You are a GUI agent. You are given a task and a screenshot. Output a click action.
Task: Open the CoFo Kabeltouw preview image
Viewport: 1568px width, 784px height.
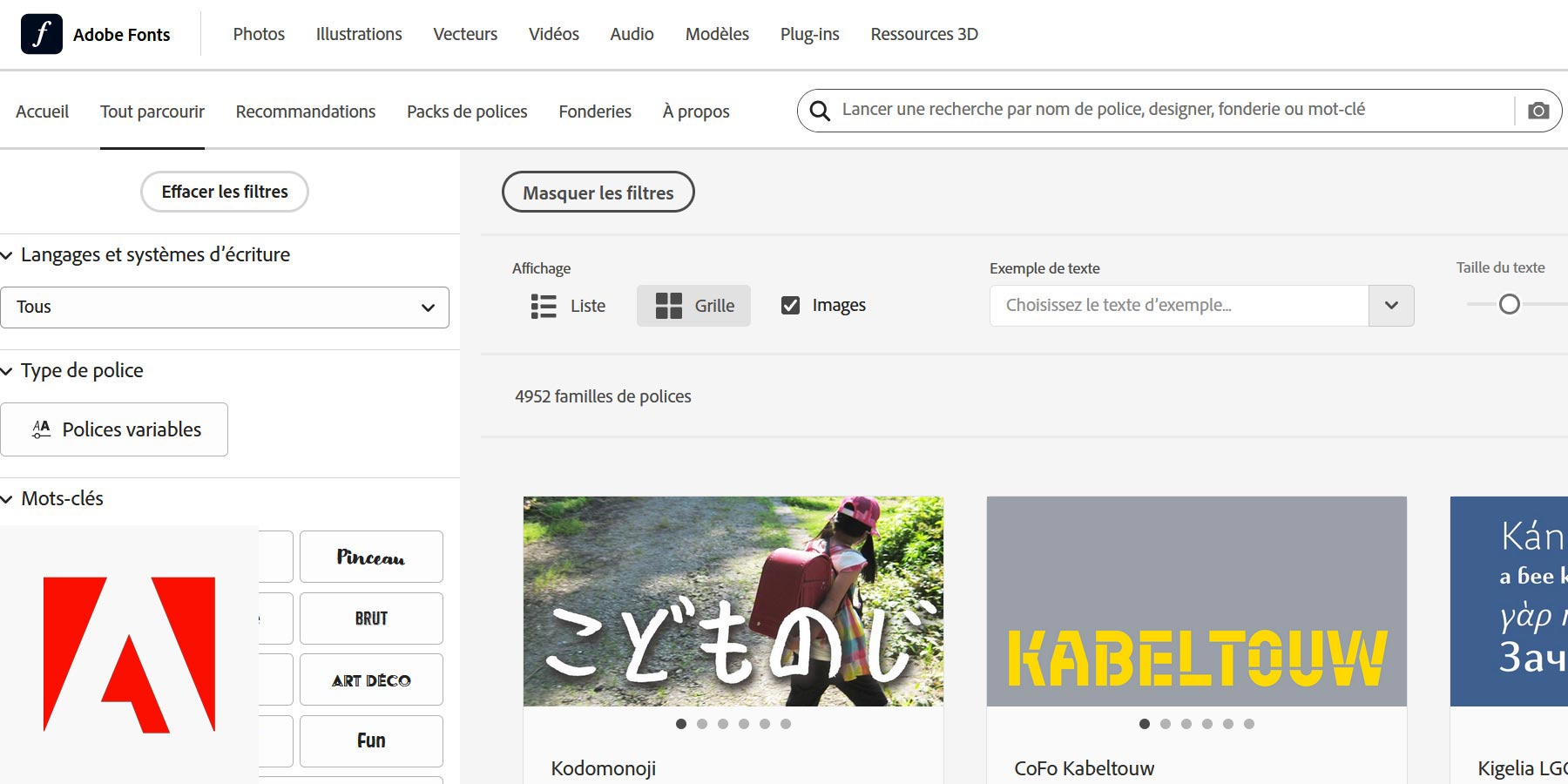coord(1197,601)
